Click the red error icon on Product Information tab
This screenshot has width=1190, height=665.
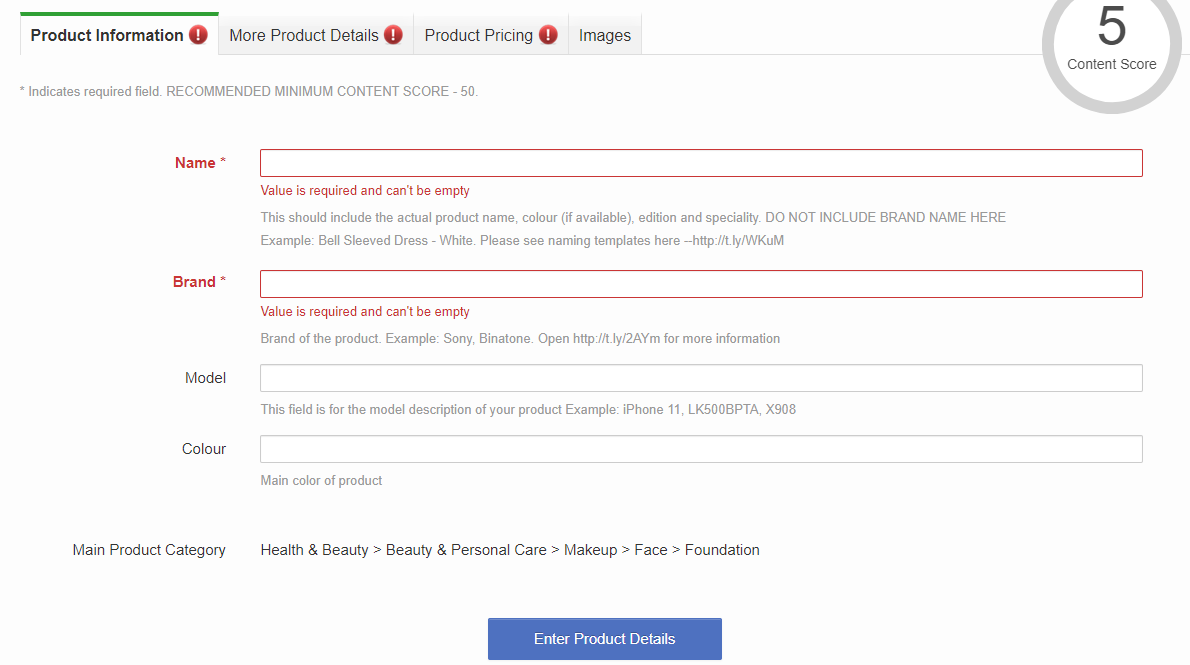[198, 35]
